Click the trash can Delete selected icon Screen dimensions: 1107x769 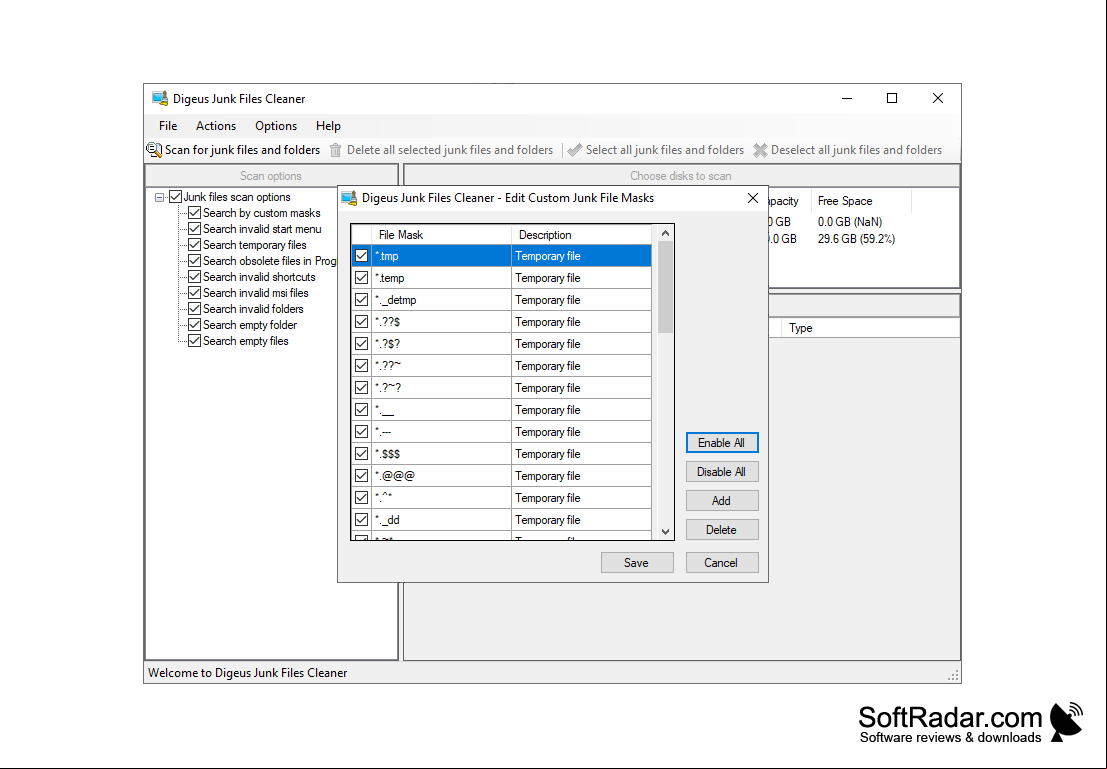[336, 150]
